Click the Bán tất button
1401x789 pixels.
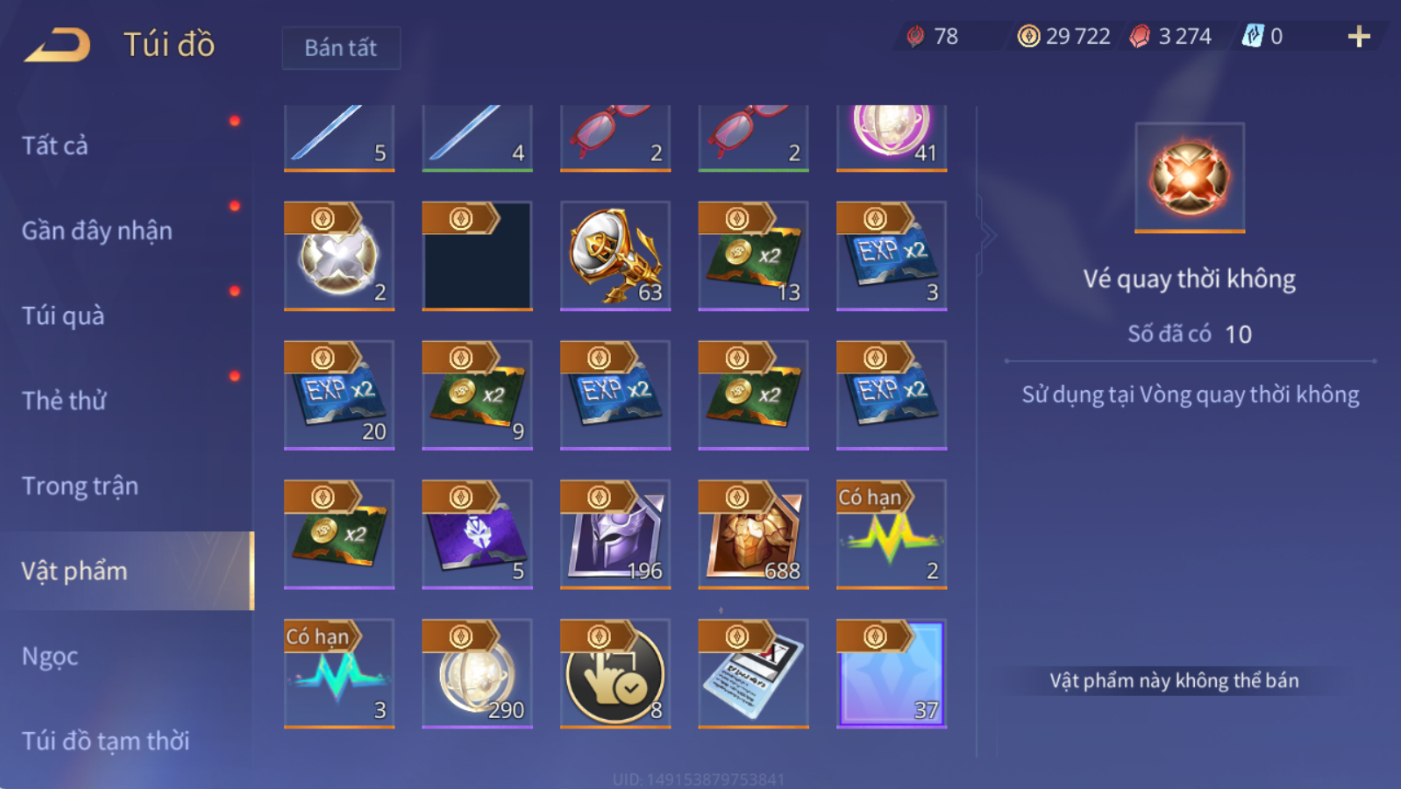click(341, 48)
